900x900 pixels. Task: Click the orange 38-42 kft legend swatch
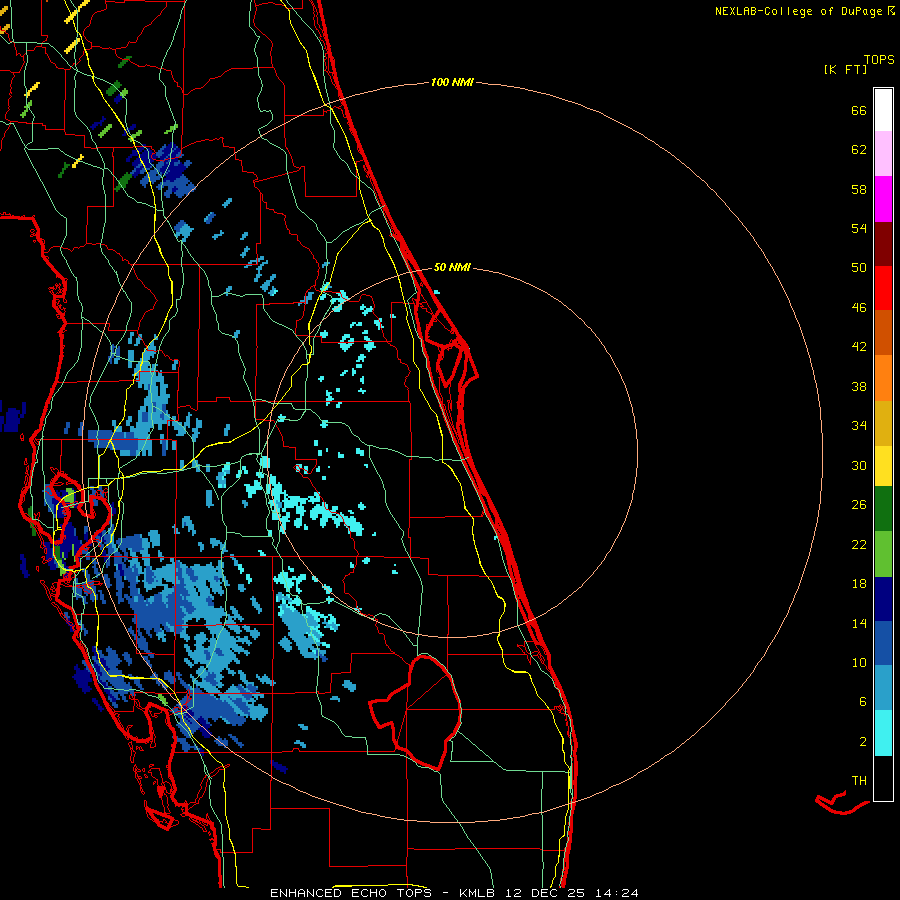click(883, 378)
